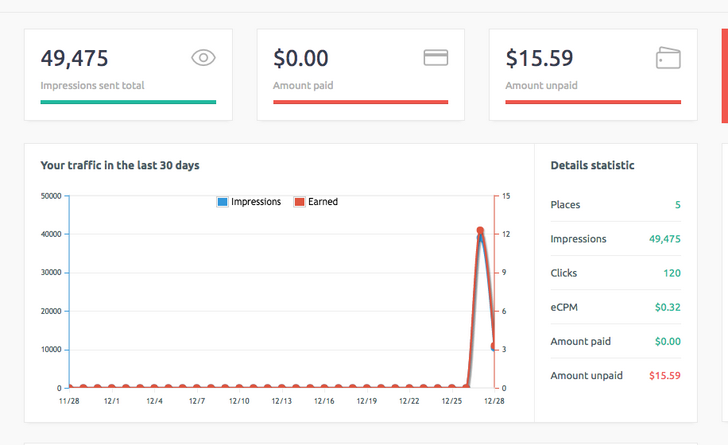Click the $0.00 amount paid figure
This screenshot has width=728, height=445.
pos(301,58)
